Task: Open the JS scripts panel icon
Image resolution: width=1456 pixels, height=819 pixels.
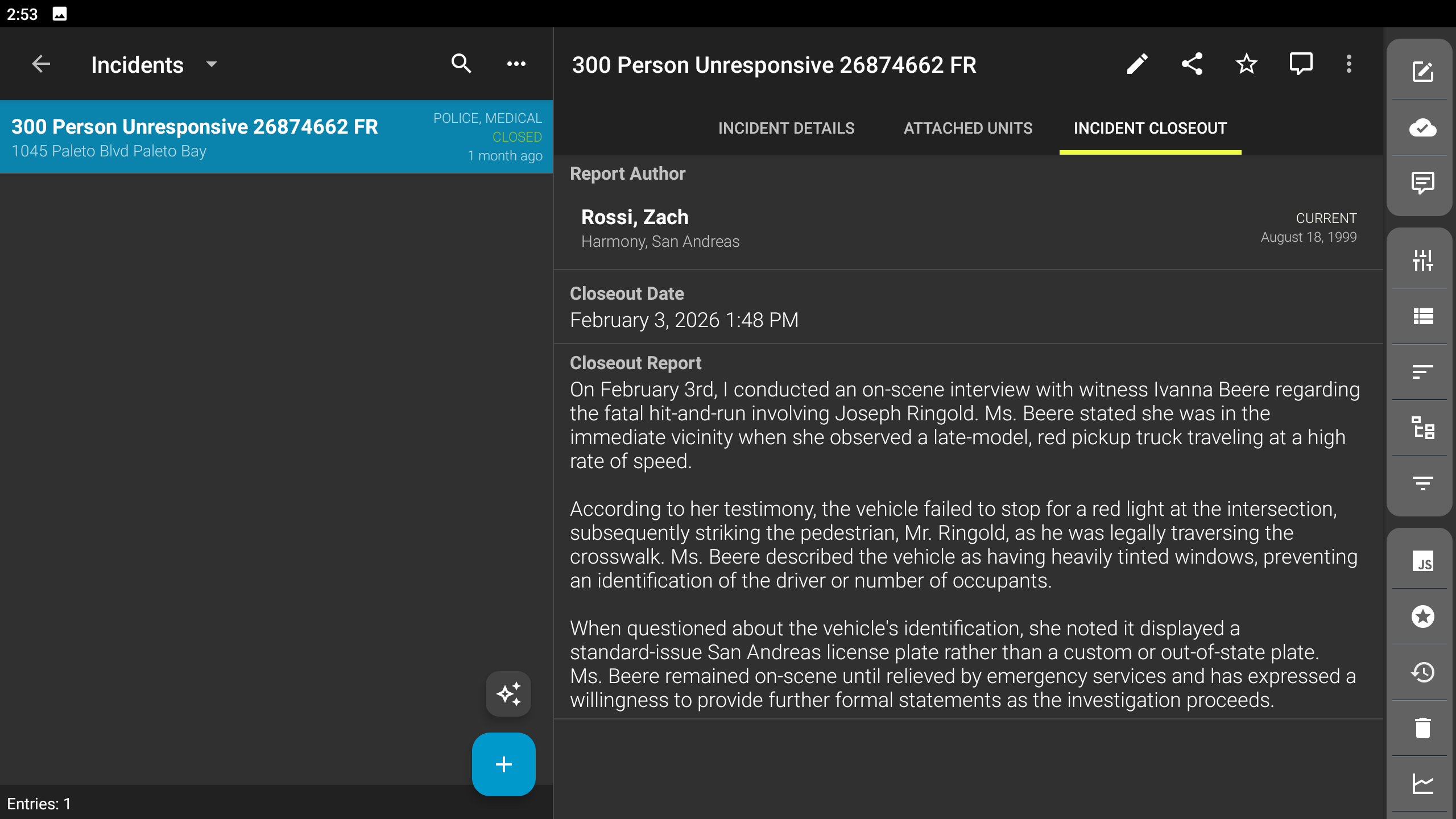Action: (1422, 561)
